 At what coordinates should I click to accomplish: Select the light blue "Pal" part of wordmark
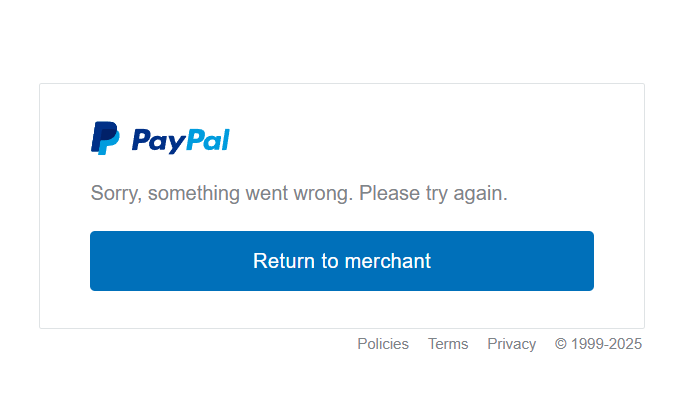208,140
